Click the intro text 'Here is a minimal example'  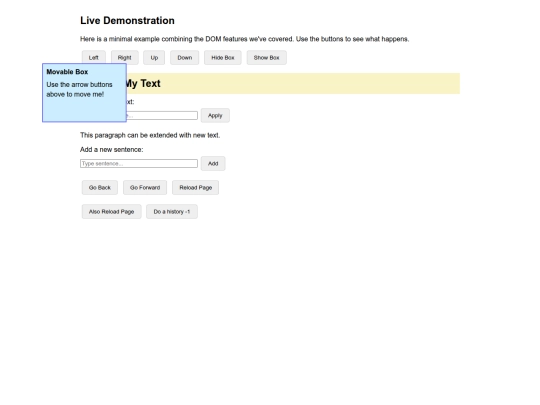pyautogui.click(x=245, y=39)
